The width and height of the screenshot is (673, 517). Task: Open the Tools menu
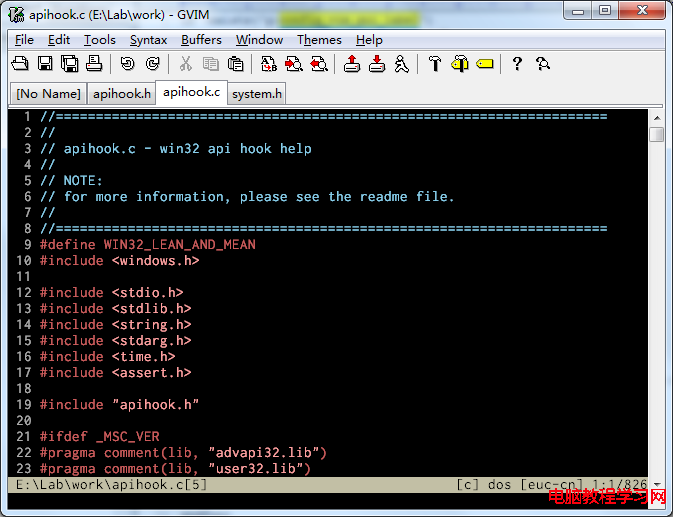100,40
